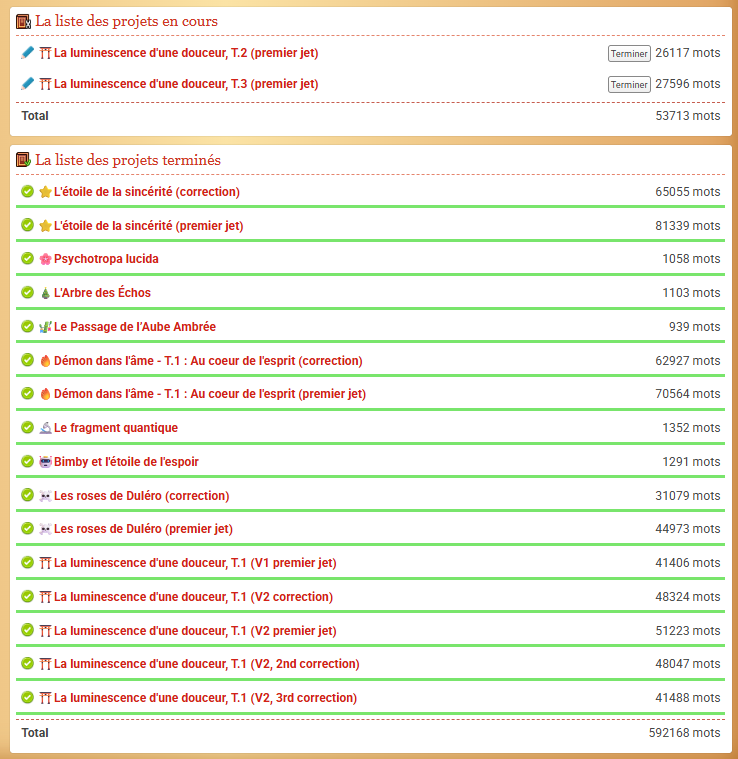
Task: Click the green progress bar under Psychotropa lucida
Action: tap(370, 274)
